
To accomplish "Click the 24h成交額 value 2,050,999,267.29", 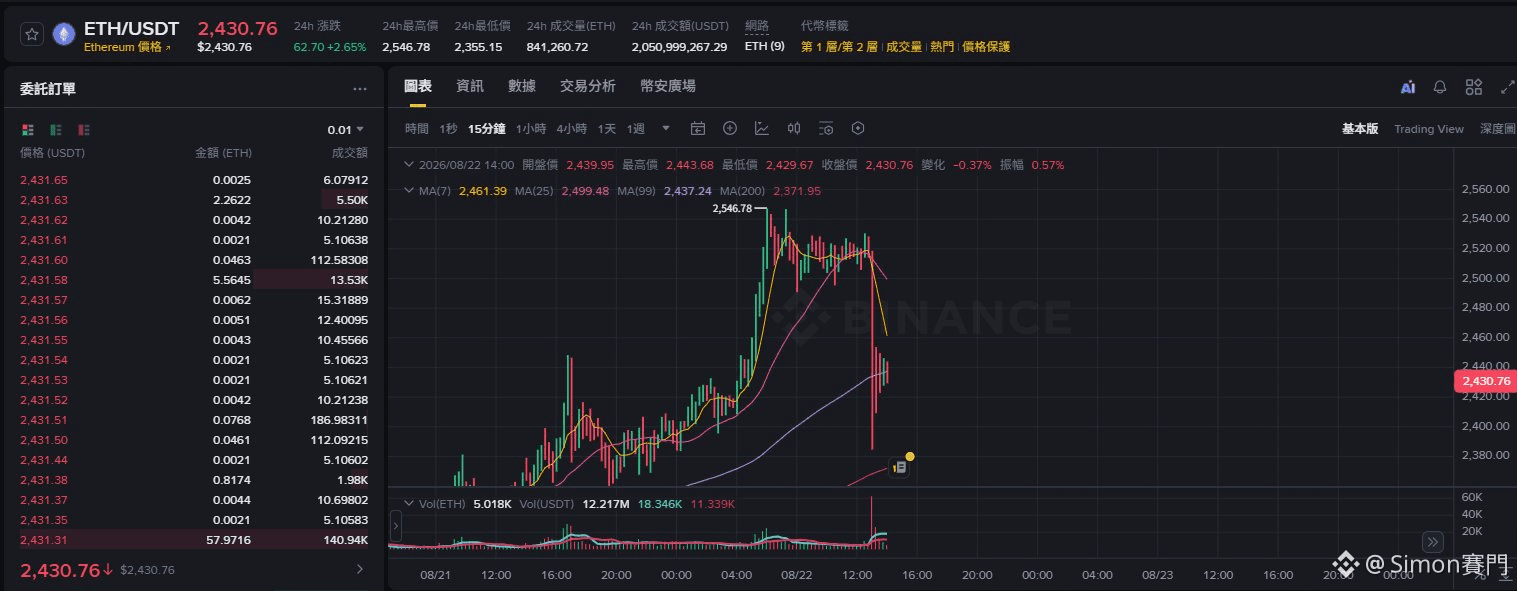I will tap(680, 47).
